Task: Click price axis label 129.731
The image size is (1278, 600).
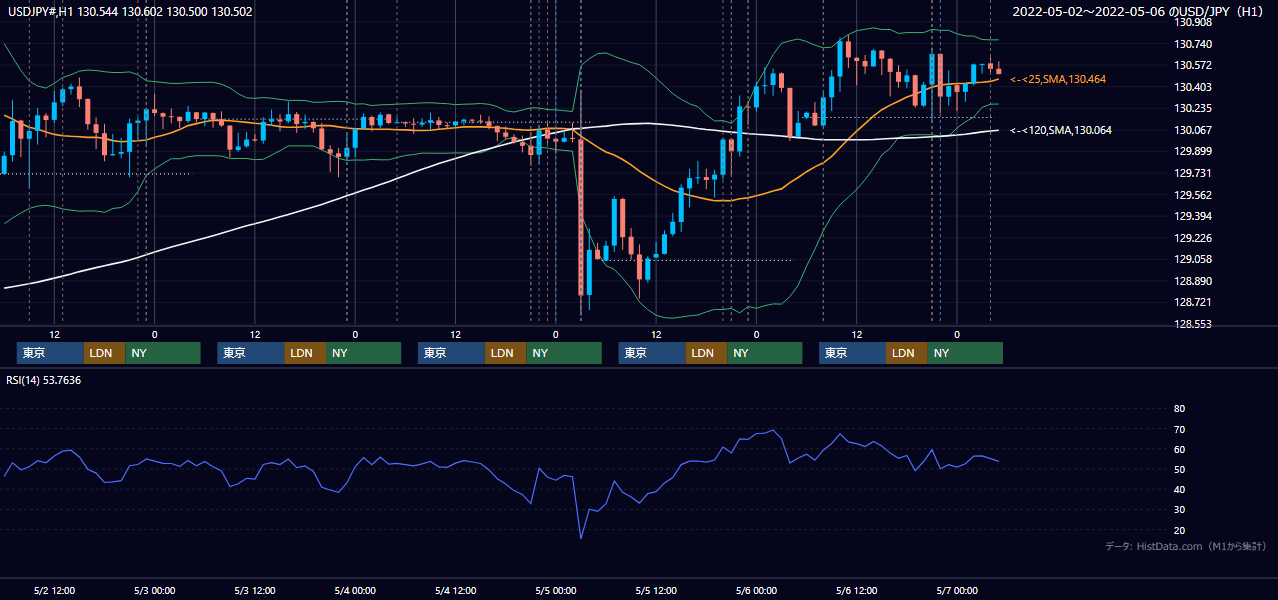Action: pyautogui.click(x=1193, y=174)
